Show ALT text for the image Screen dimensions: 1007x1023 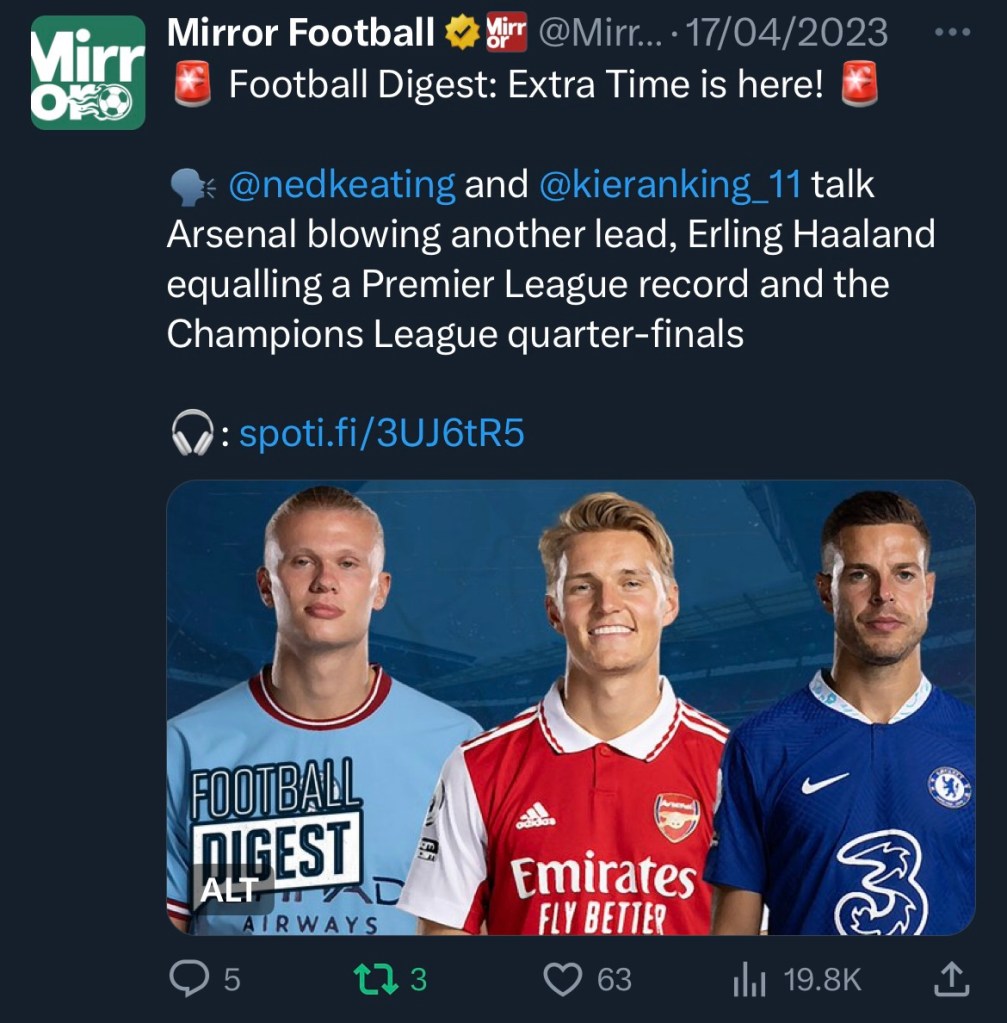[x=229, y=890]
